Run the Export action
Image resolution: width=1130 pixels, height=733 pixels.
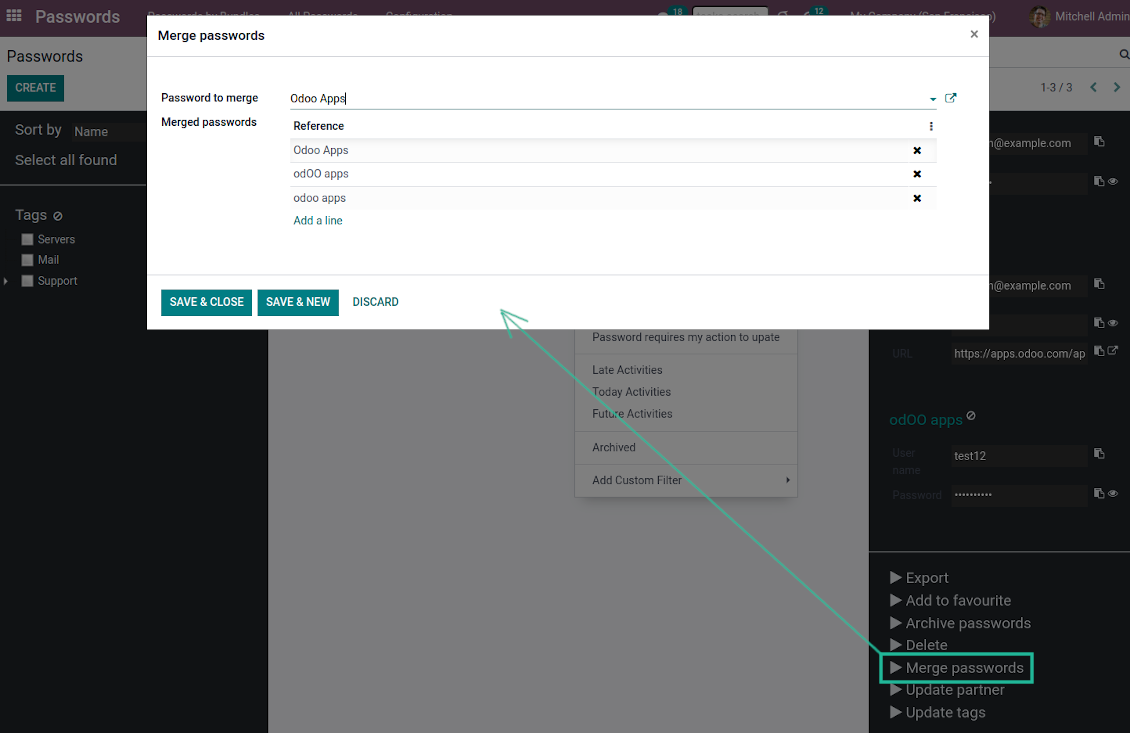point(919,578)
